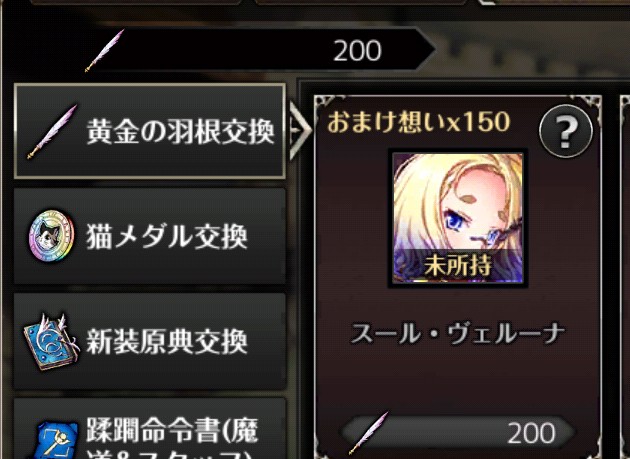Click the arrow pointer beside selected tab
The height and width of the screenshot is (459, 630).
(300, 131)
